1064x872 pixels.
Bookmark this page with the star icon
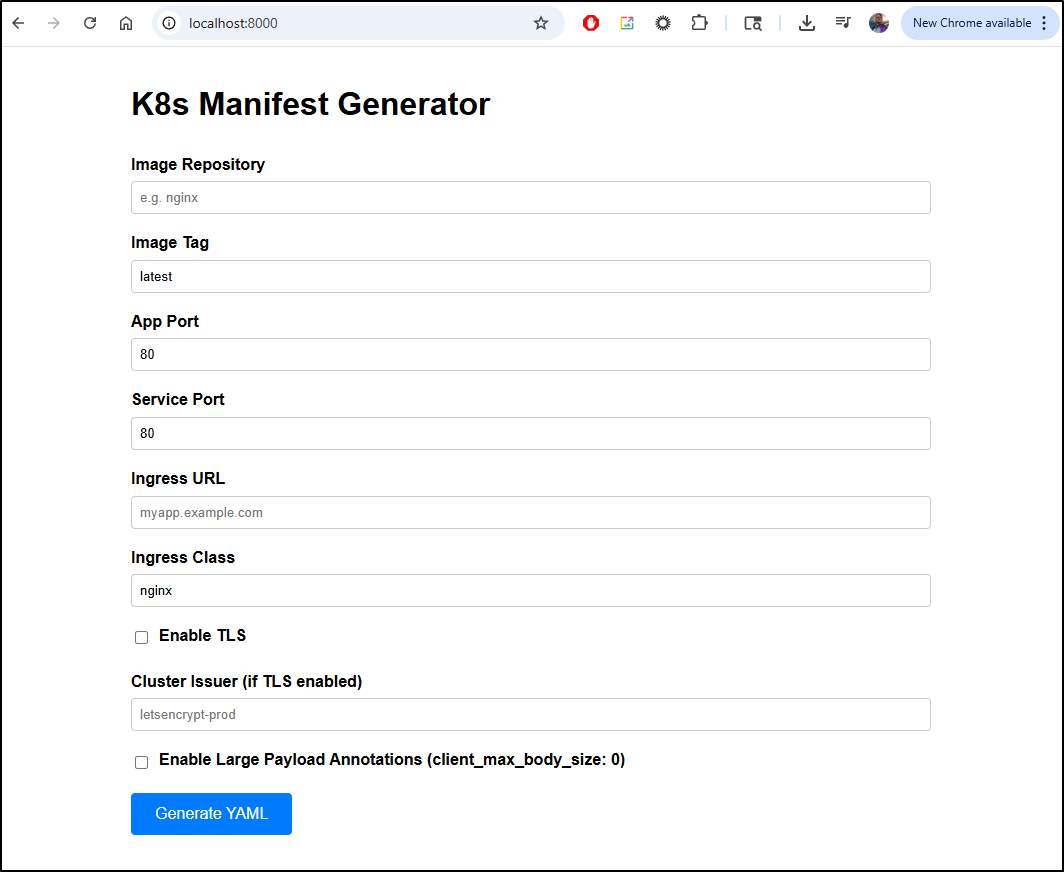[x=541, y=23]
